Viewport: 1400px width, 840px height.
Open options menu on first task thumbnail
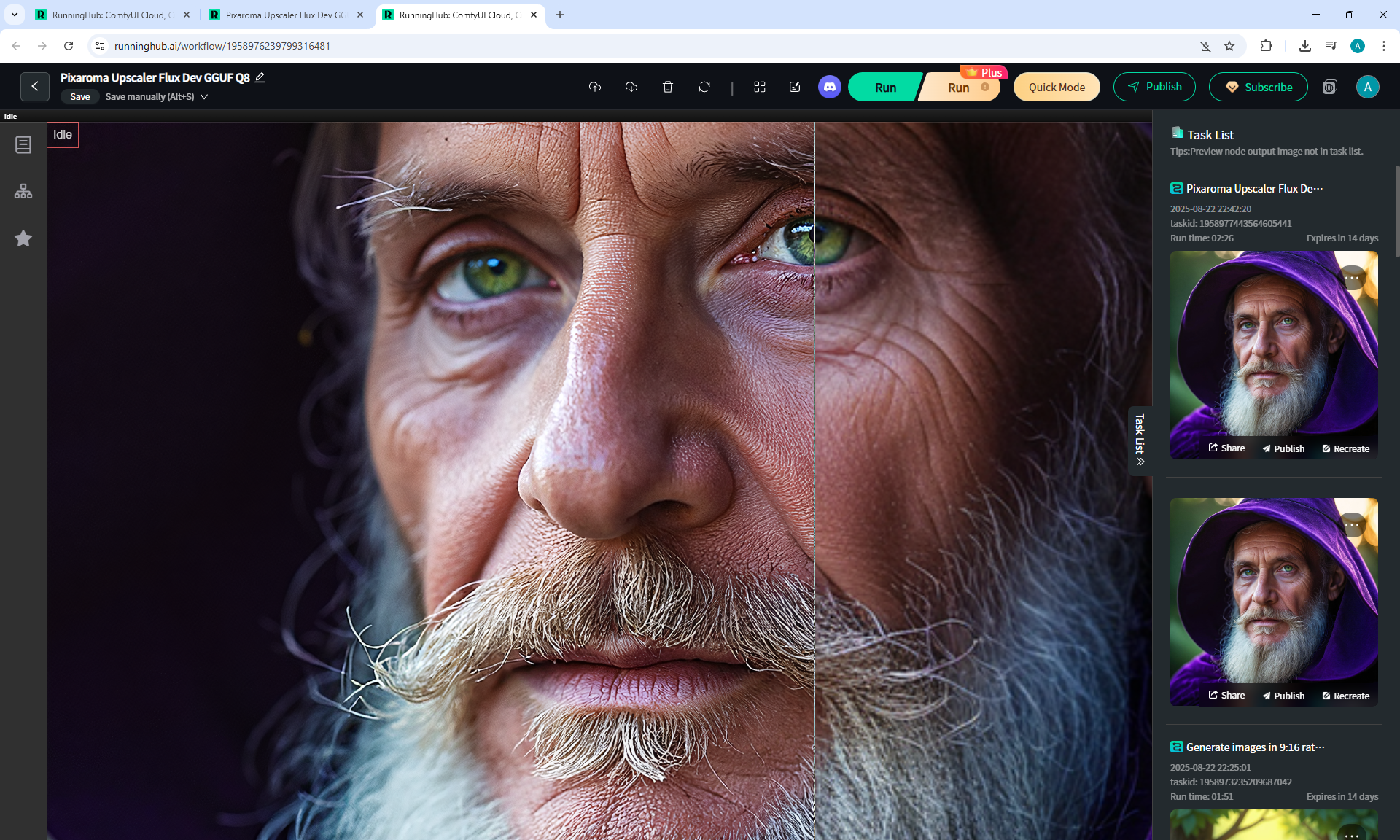[1353, 278]
